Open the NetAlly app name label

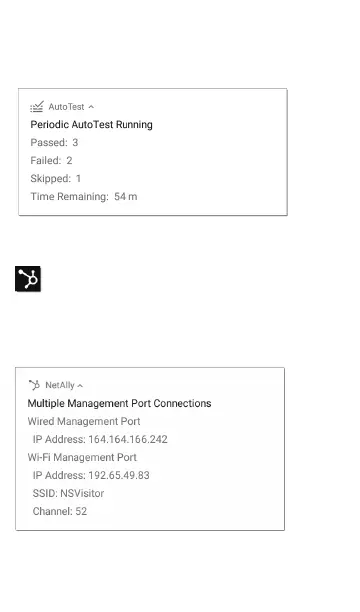coord(60,385)
